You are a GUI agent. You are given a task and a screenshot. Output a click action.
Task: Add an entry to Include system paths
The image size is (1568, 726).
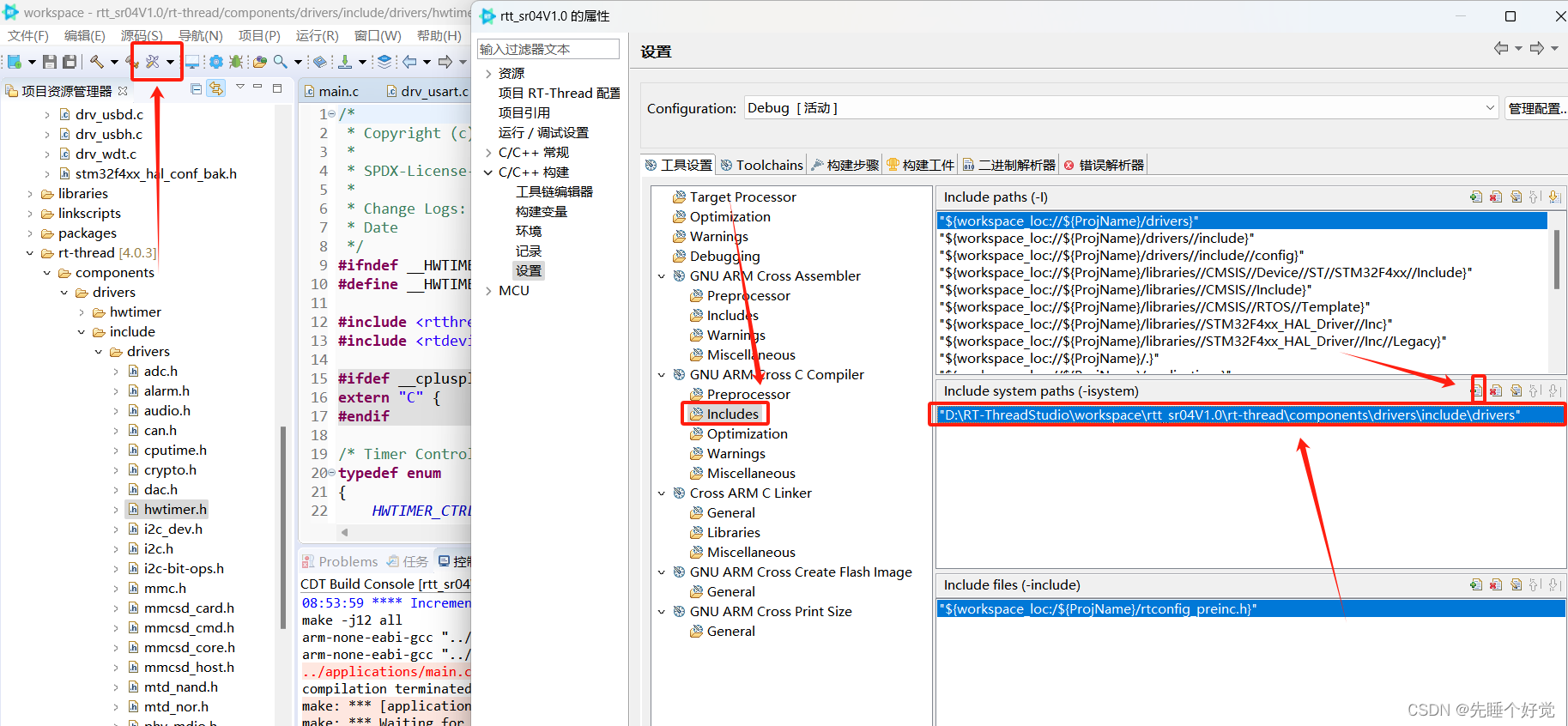[1477, 390]
